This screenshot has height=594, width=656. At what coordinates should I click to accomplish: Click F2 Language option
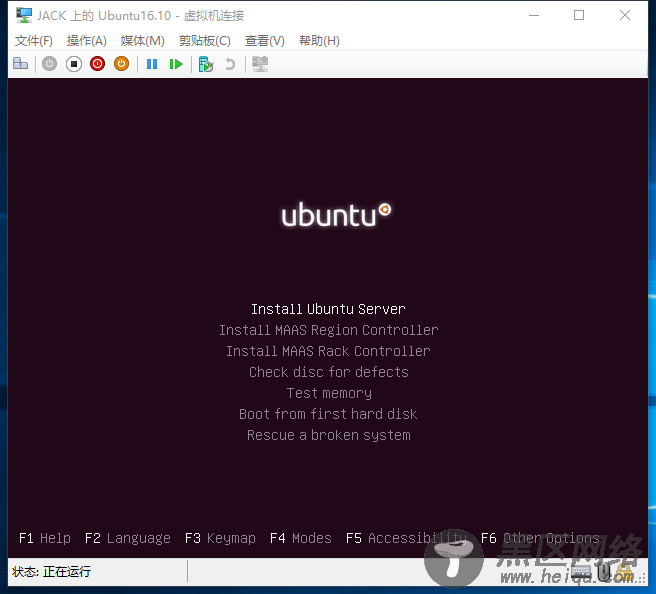[x=128, y=538]
